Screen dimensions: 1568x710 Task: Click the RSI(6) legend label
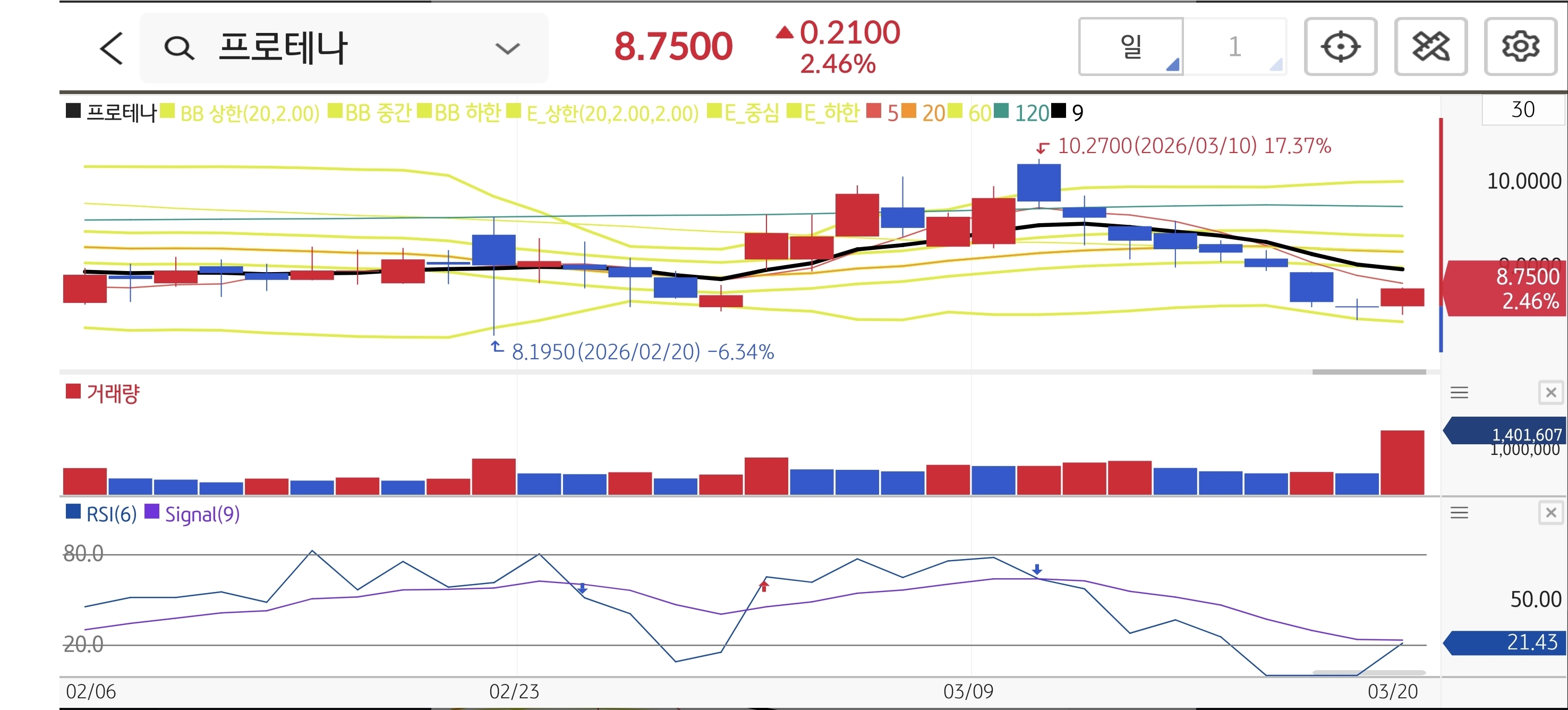coord(111,514)
